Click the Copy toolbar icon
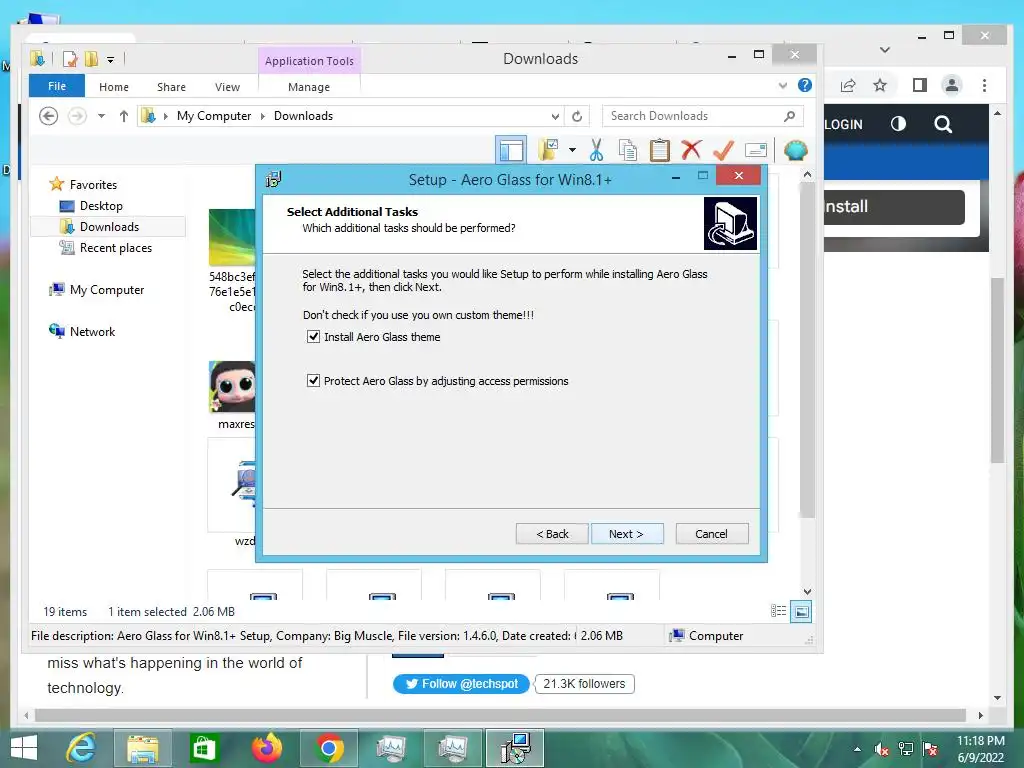Screen dimensions: 1024x768 pyautogui.click(x=628, y=150)
